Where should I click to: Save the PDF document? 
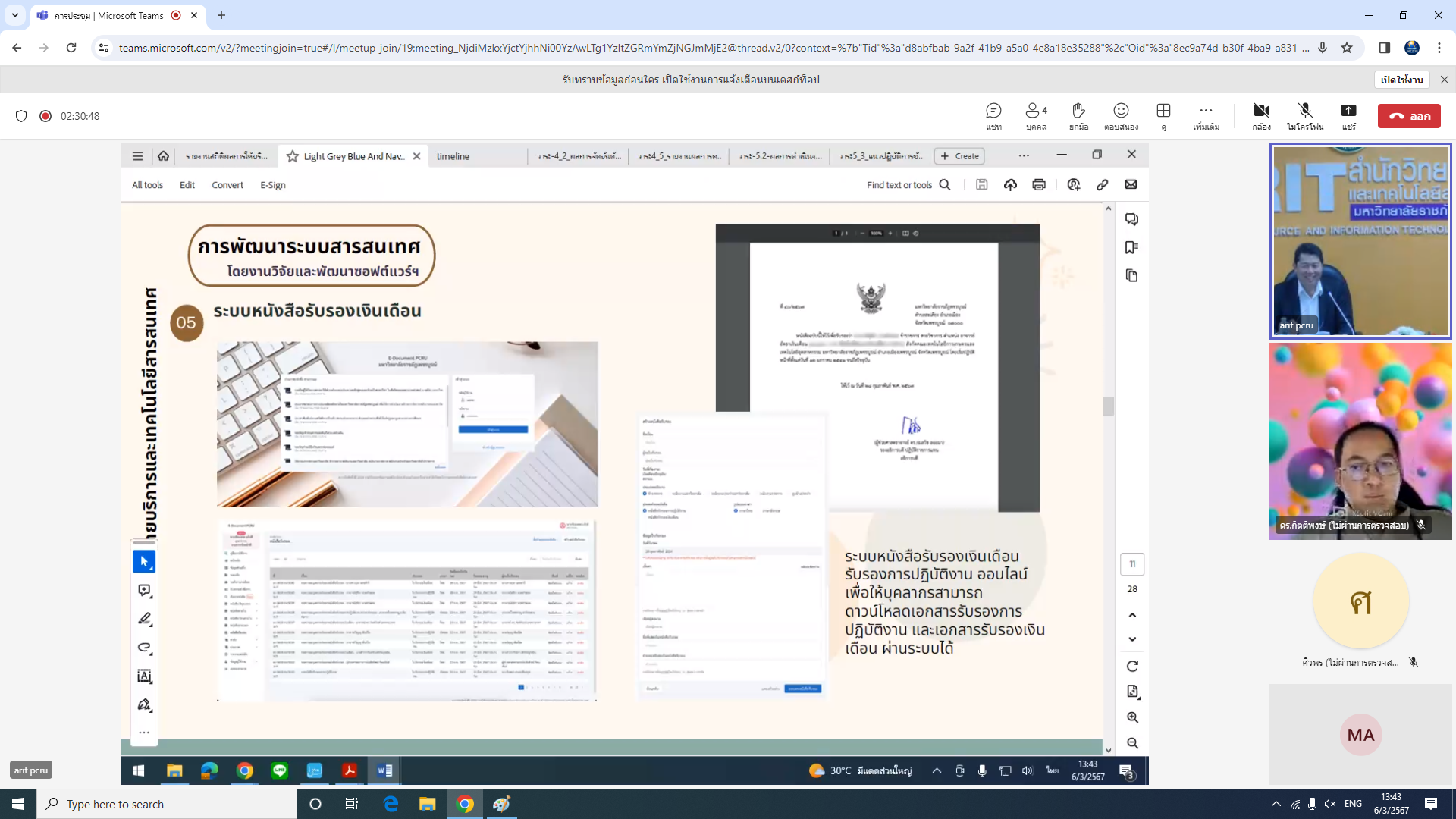(981, 184)
